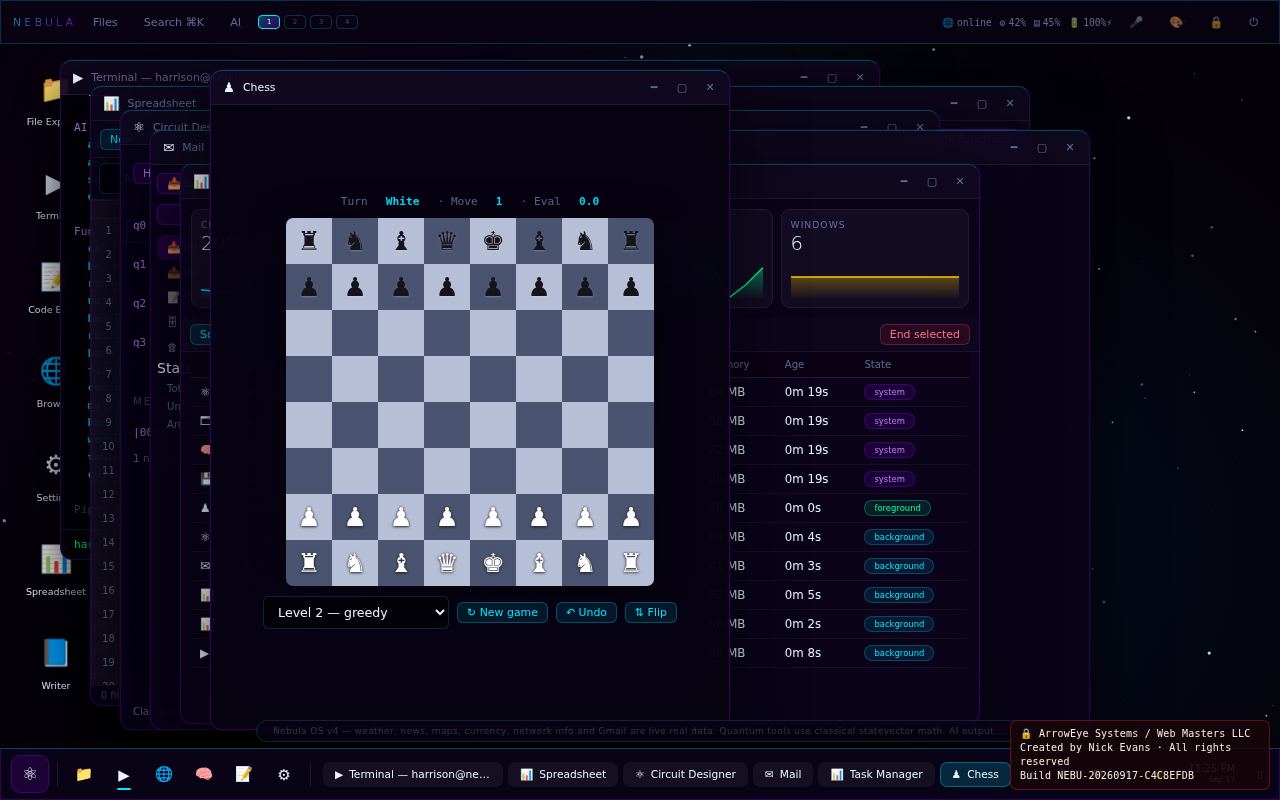1280x800 pixels.
Task: Open the AI brain dock icon
Action: pos(204,774)
